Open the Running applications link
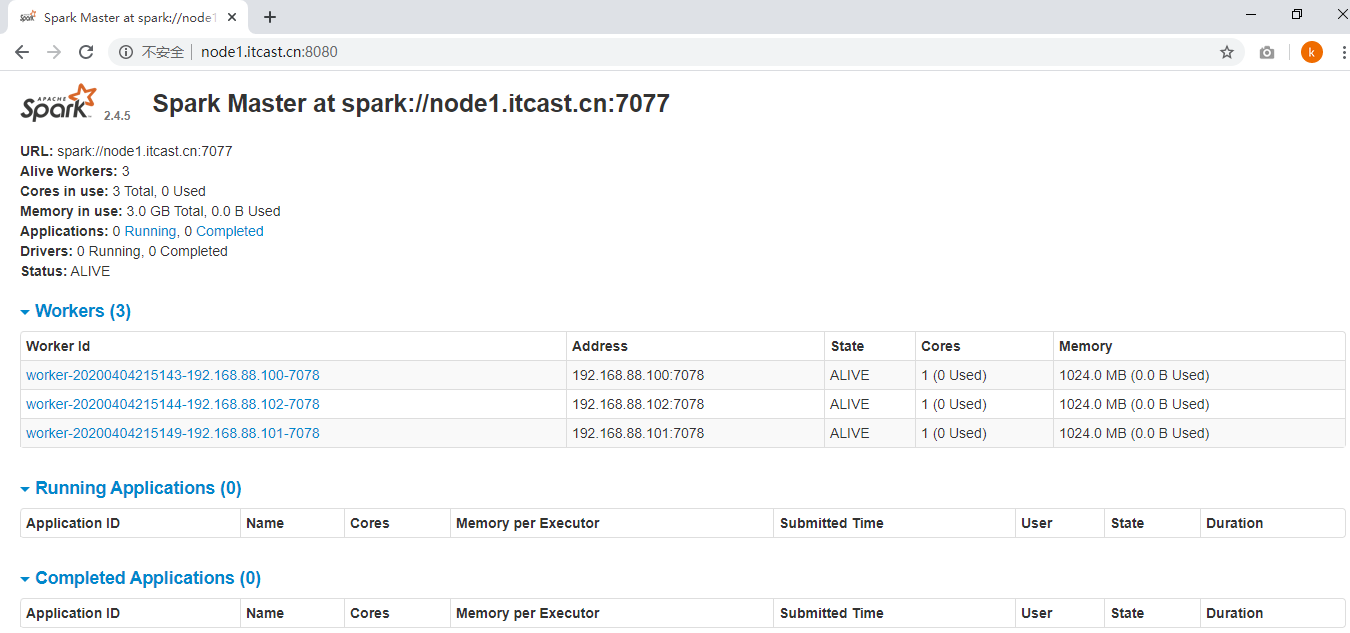The image size is (1350, 633). pyautogui.click(x=150, y=231)
